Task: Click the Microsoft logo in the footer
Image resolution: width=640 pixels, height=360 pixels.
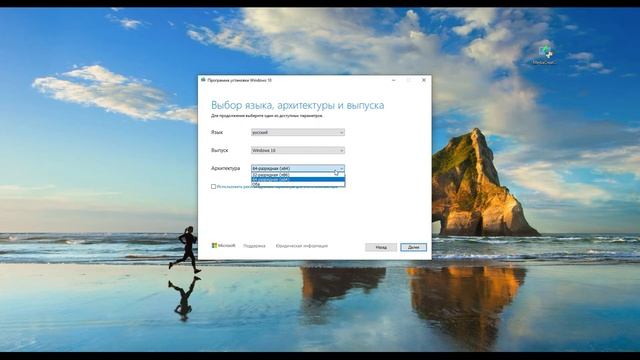Action: [x=224, y=245]
